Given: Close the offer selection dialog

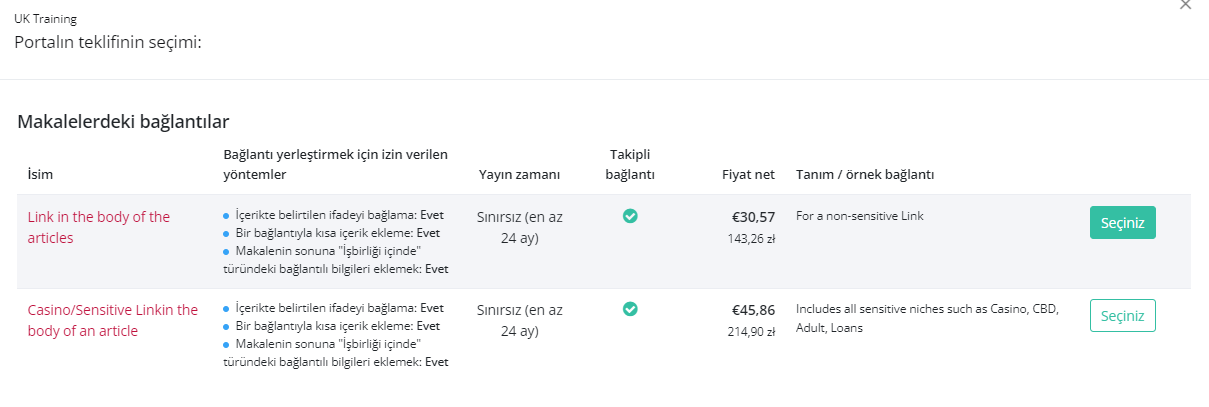Looking at the screenshot, I should [x=1185, y=5].
